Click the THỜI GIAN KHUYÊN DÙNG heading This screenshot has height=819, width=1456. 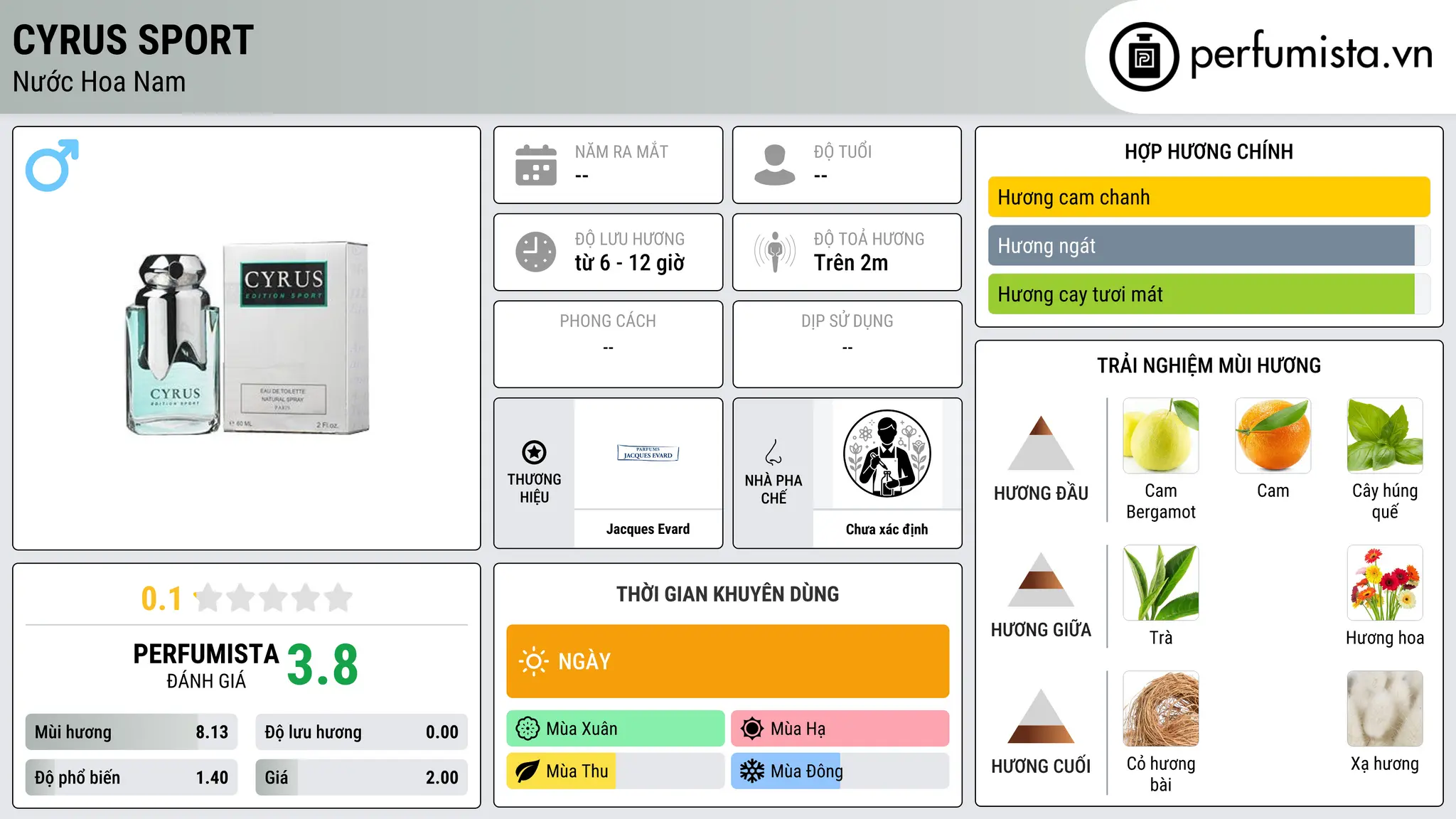(728, 594)
